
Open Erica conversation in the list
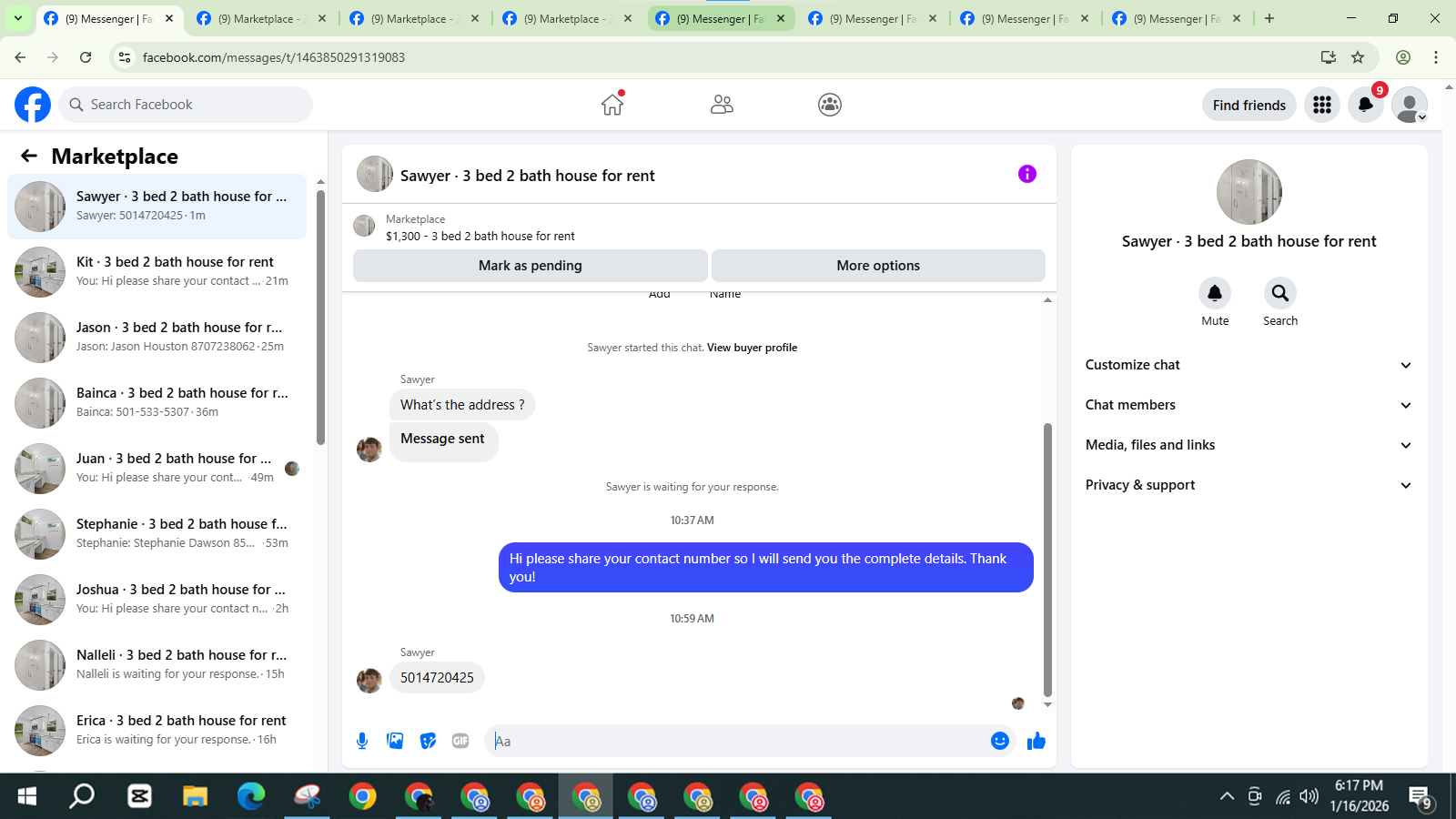[157, 731]
